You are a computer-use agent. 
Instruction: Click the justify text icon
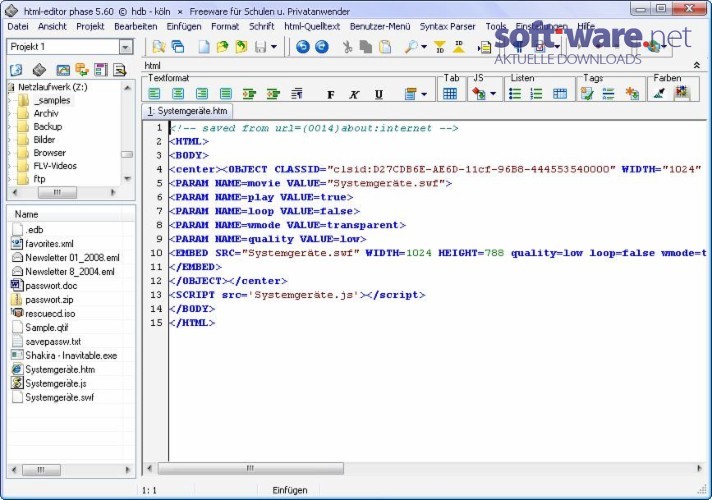[x=226, y=94]
